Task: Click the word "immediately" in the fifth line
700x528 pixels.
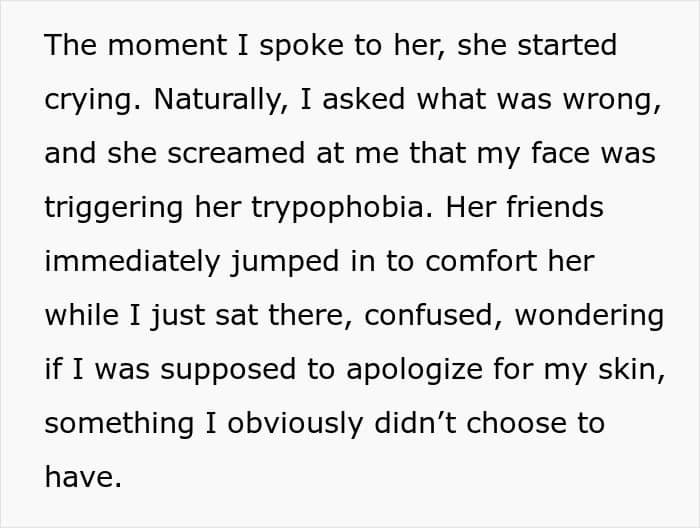Action: point(132,262)
